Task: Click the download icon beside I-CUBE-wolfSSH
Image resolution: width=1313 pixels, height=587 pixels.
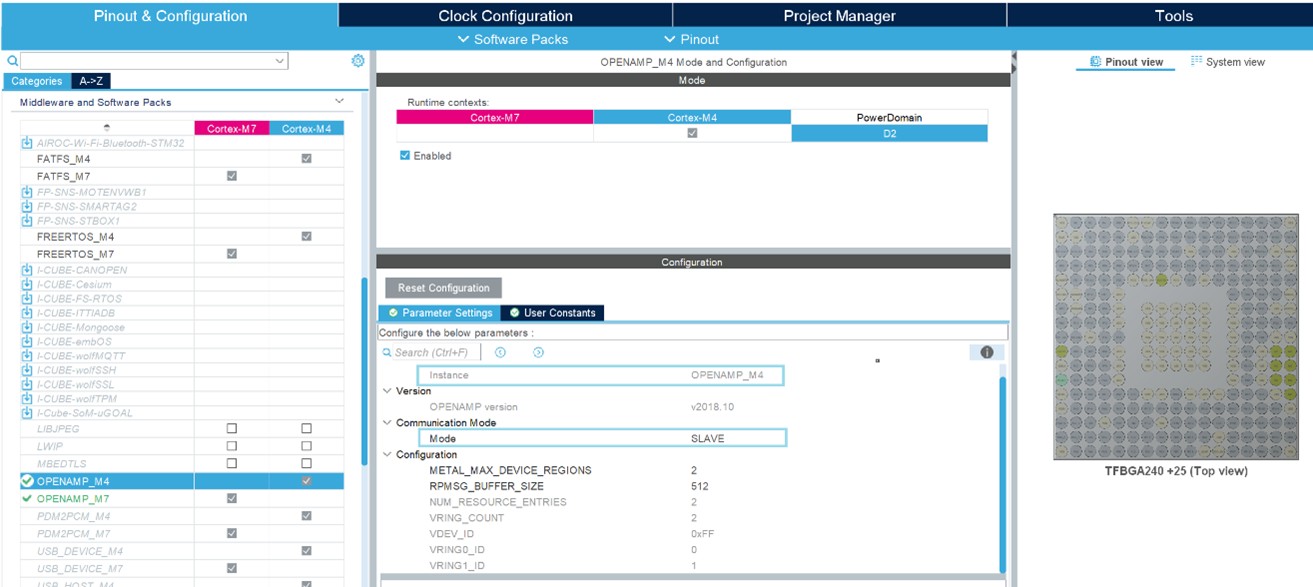Action: pos(27,370)
